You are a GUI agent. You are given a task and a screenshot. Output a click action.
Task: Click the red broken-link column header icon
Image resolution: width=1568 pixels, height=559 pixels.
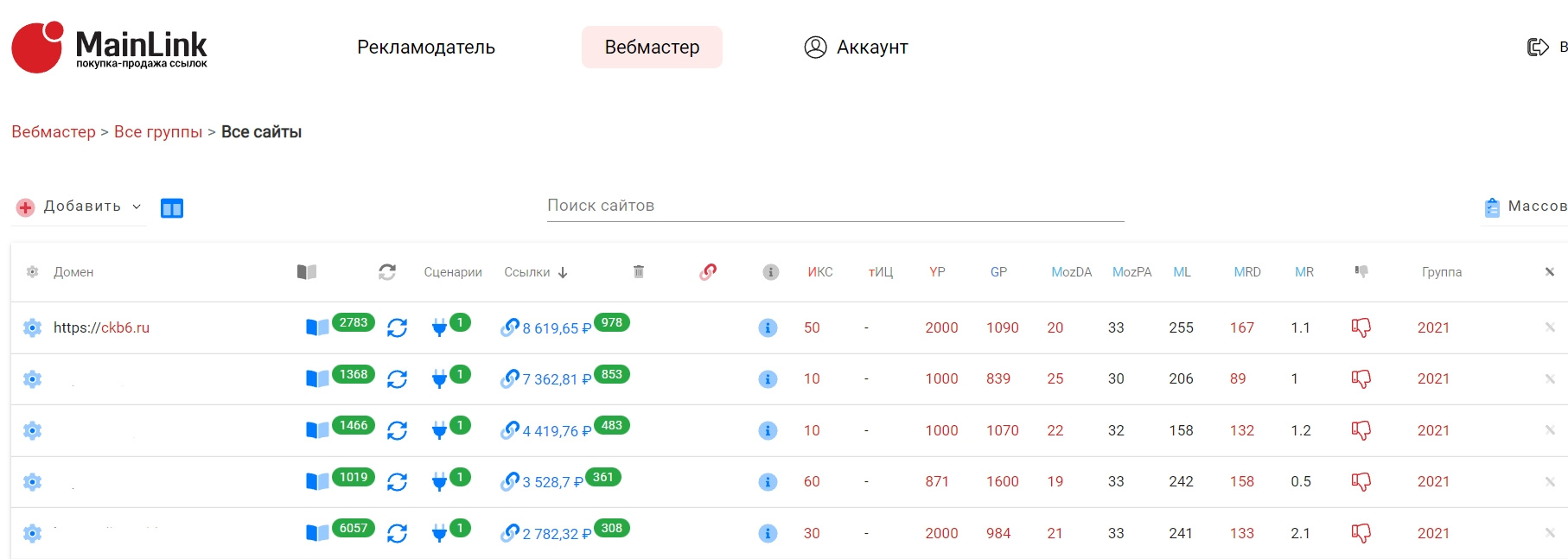[x=708, y=272]
